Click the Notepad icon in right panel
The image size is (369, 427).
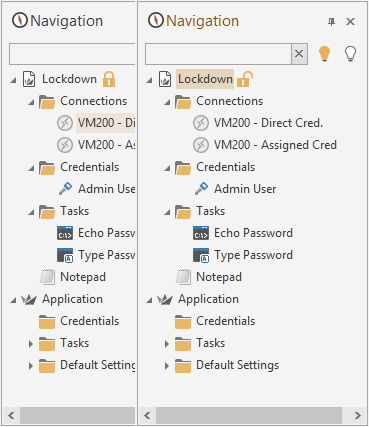pyautogui.click(x=183, y=277)
